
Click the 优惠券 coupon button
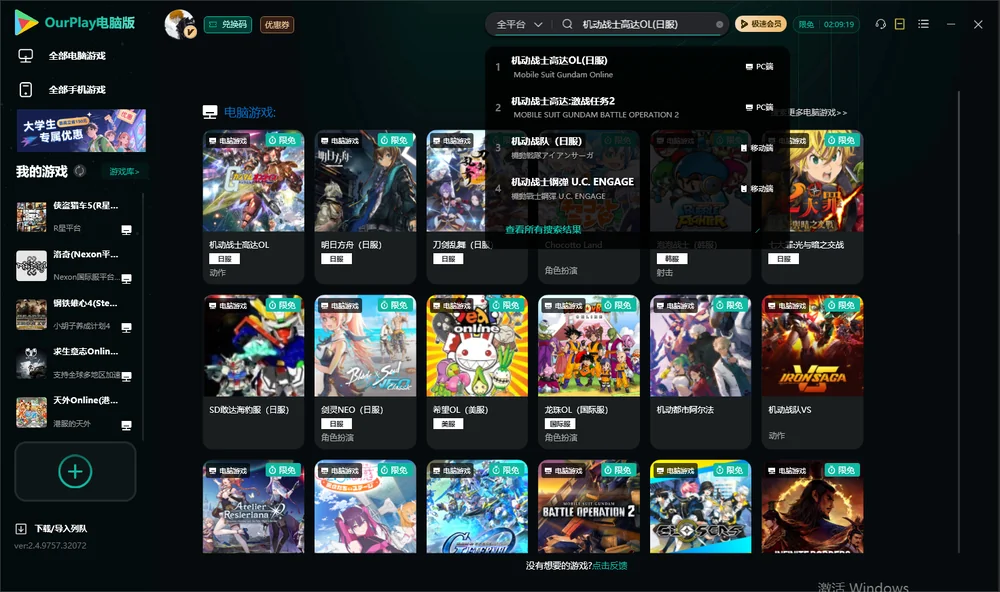[x=277, y=25]
